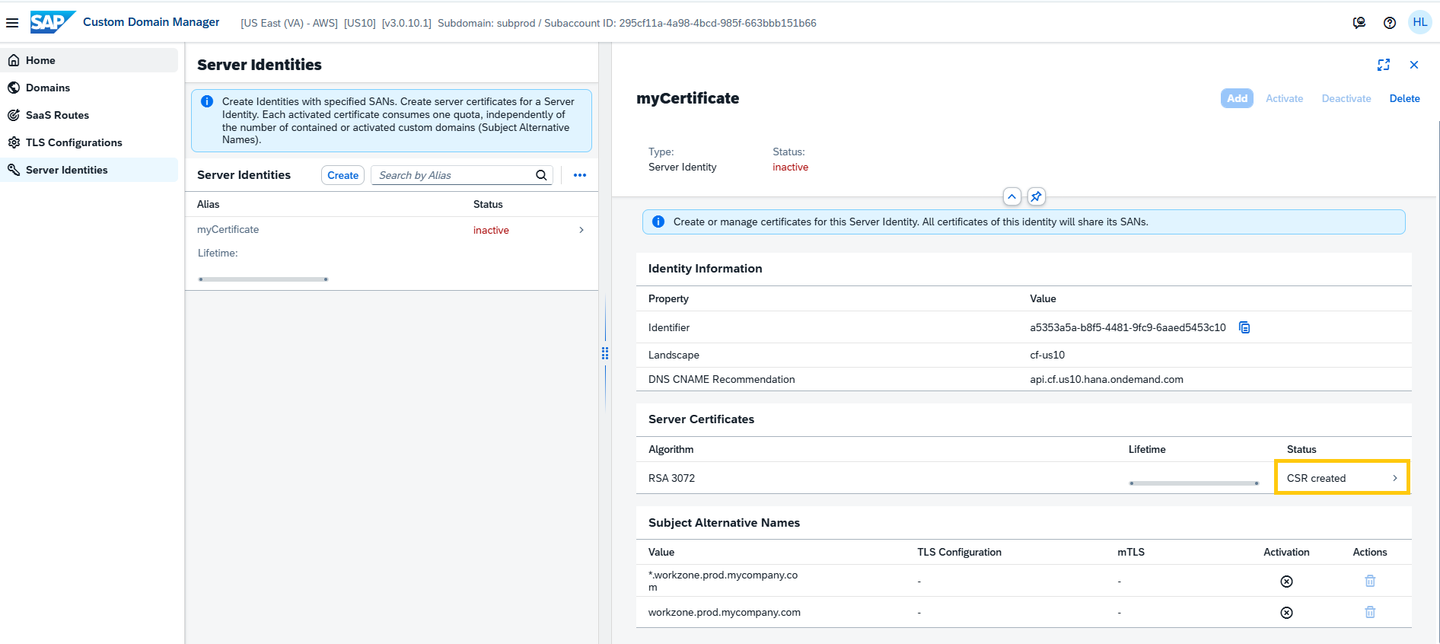The height and width of the screenshot is (644, 1440).
Task: Select the myCertificate alias text
Action: point(228,230)
